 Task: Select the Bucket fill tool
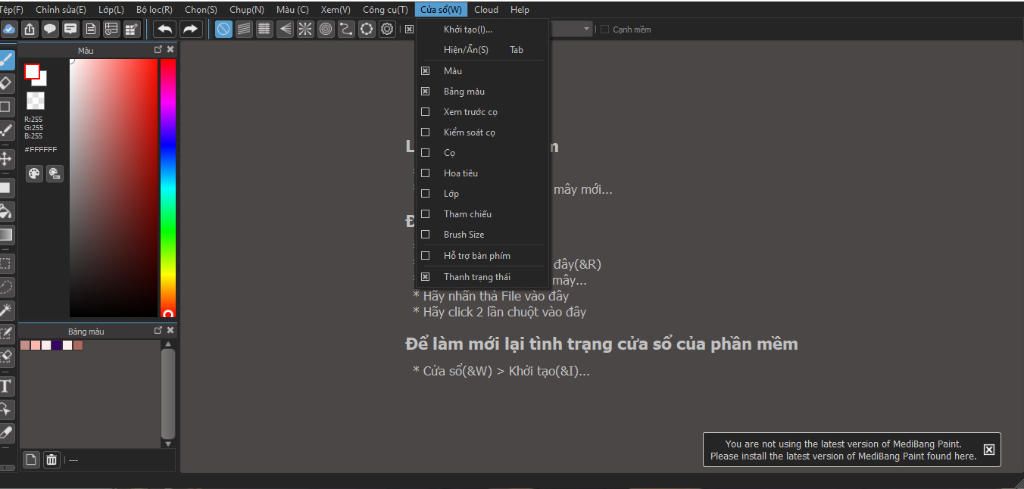6,211
